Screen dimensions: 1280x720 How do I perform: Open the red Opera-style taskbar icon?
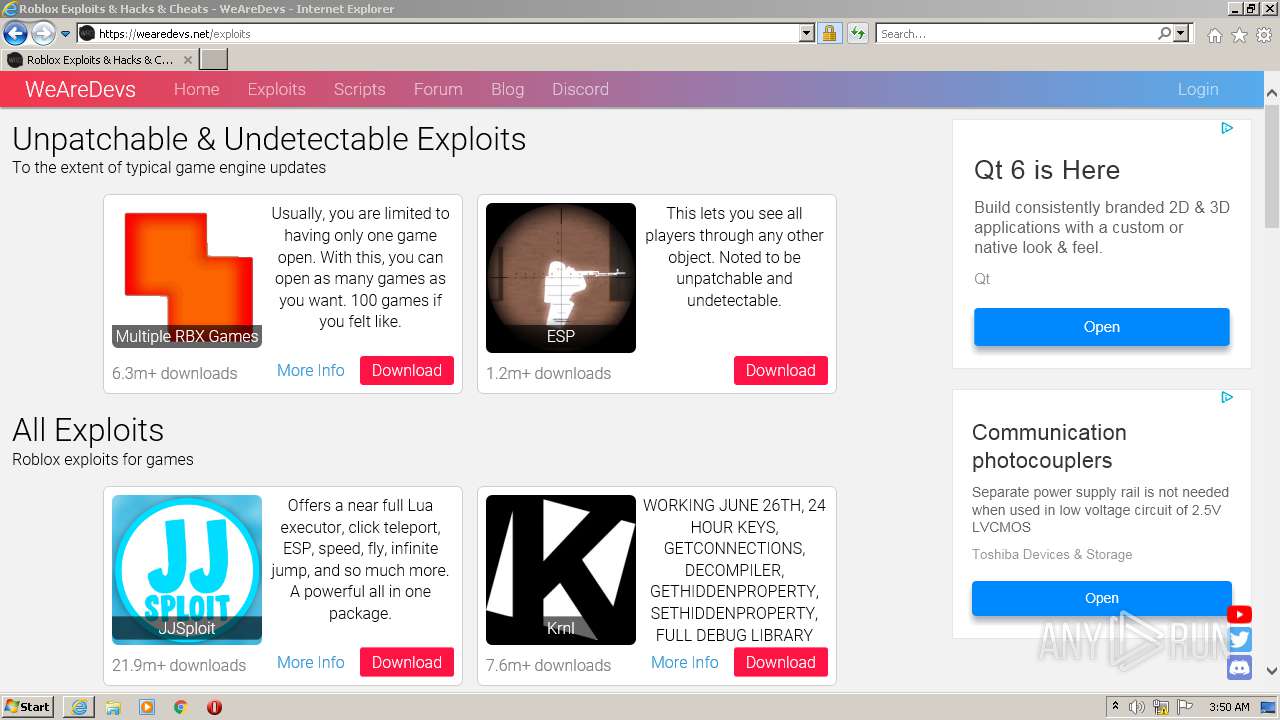tap(214, 707)
